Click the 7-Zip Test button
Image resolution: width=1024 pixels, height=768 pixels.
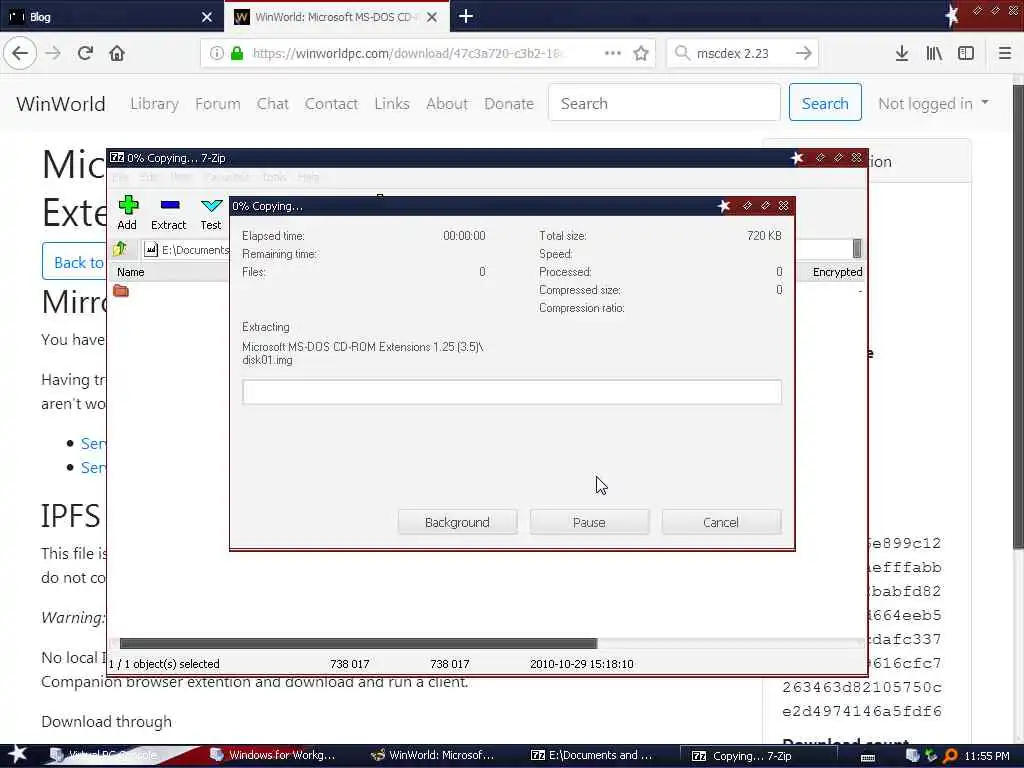(211, 213)
